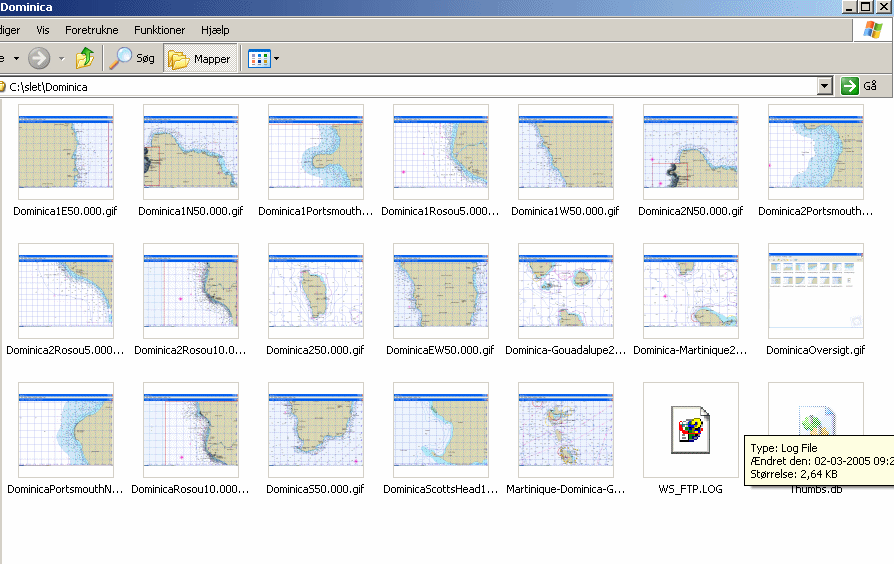Select the Martinique-Dominica-G thumbnail
Image resolution: width=894 pixels, height=564 pixels.
(x=566, y=430)
